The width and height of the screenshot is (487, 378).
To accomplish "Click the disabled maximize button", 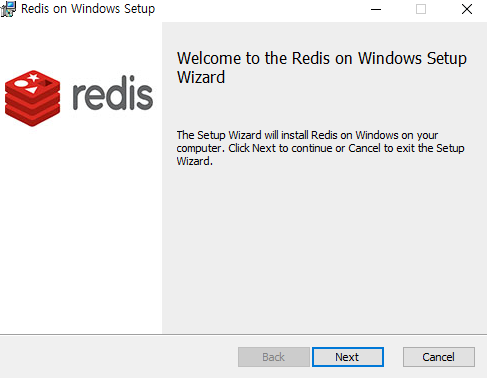I will pos(421,9).
